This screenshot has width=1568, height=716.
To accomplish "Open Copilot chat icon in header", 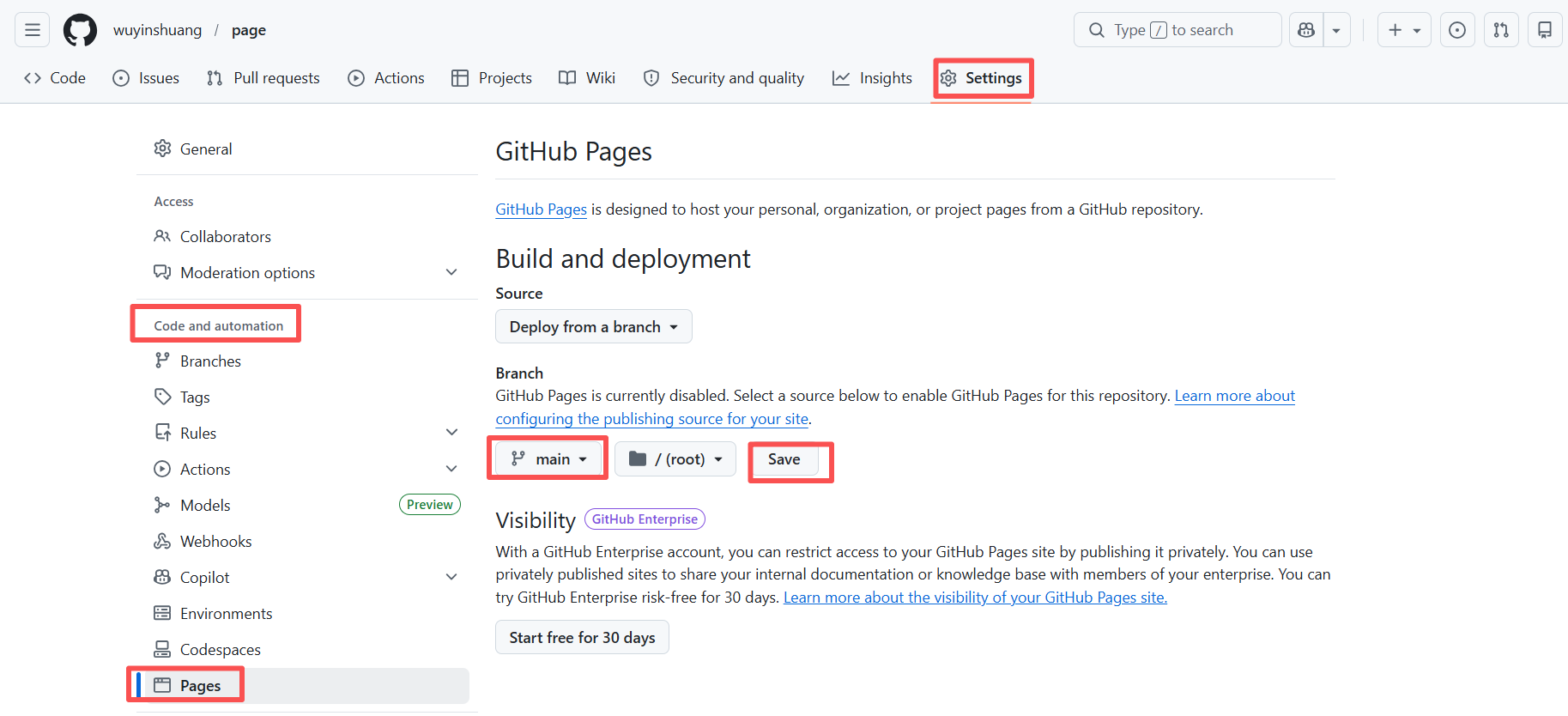I will (x=1306, y=30).
